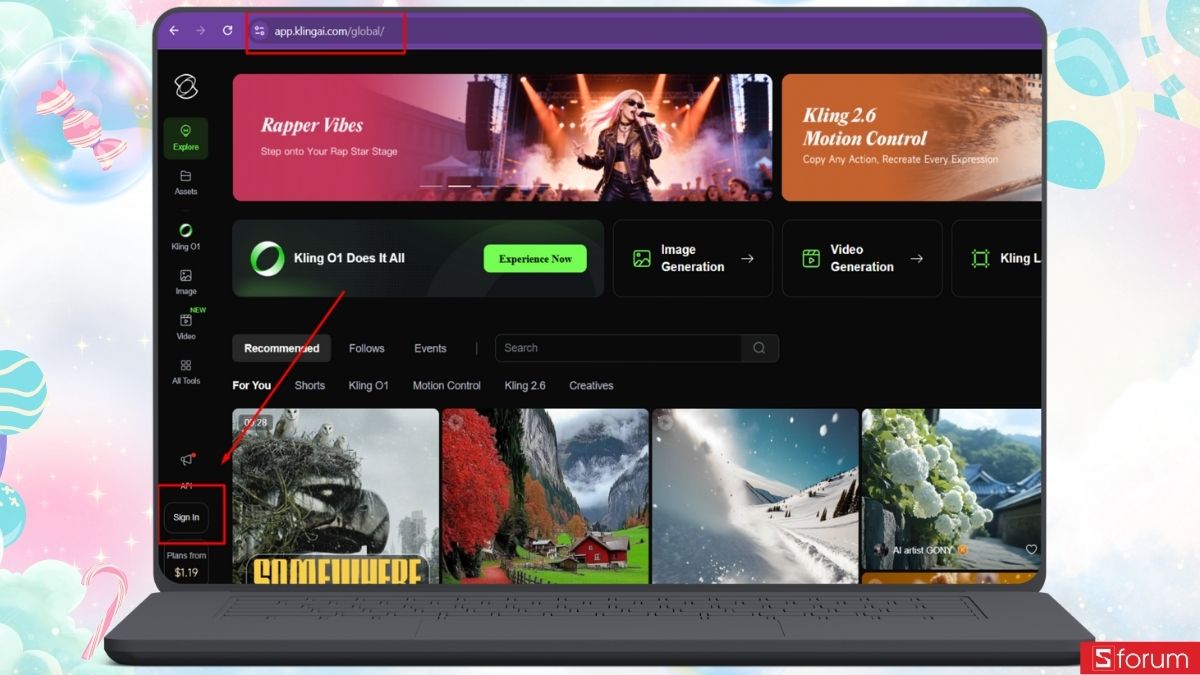The width and height of the screenshot is (1200, 675).
Task: Open the white hydrangea flowers thumbnail
Action: tap(951, 489)
